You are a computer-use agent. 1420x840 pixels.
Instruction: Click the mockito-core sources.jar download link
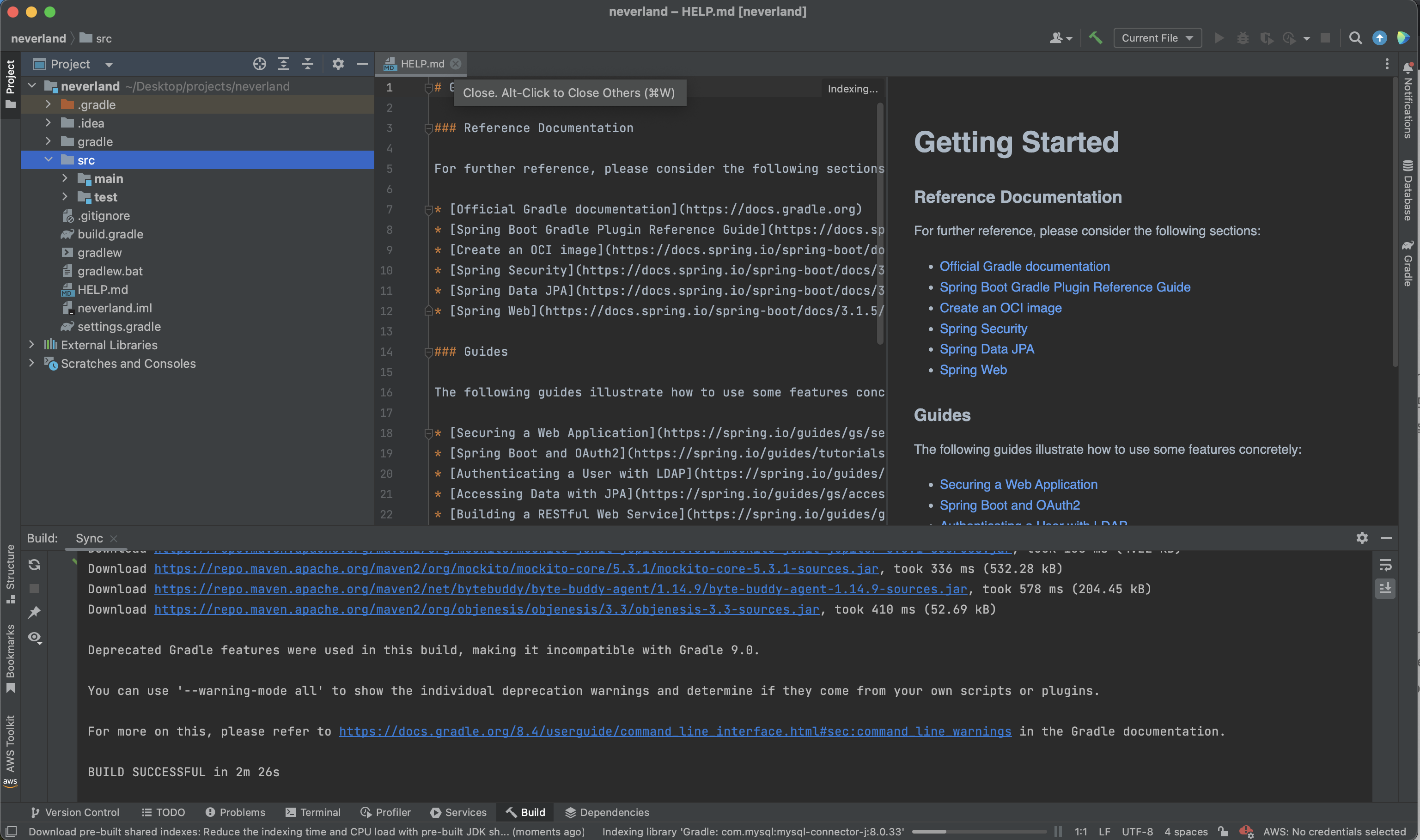(x=516, y=568)
